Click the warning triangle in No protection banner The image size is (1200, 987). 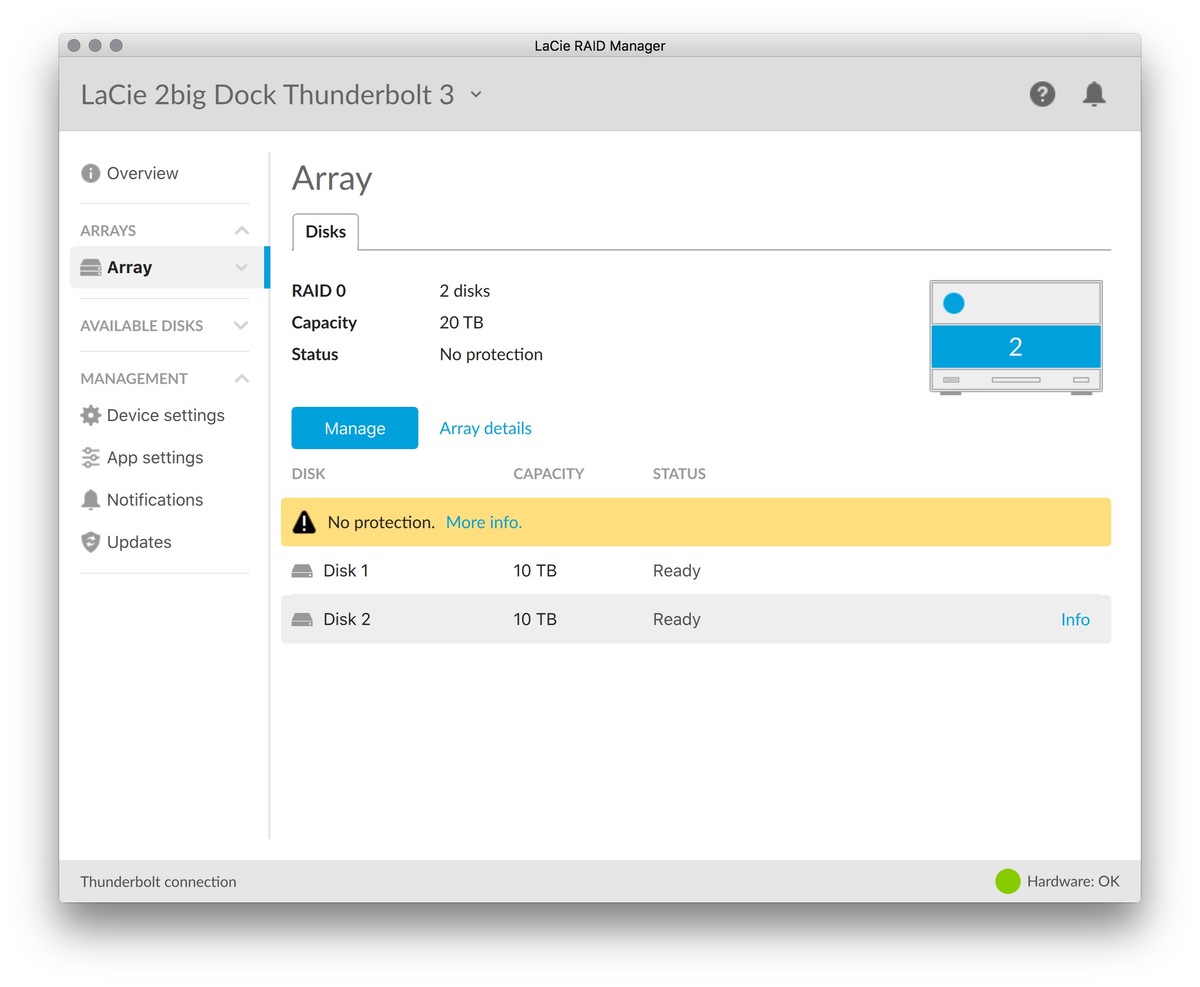[303, 521]
